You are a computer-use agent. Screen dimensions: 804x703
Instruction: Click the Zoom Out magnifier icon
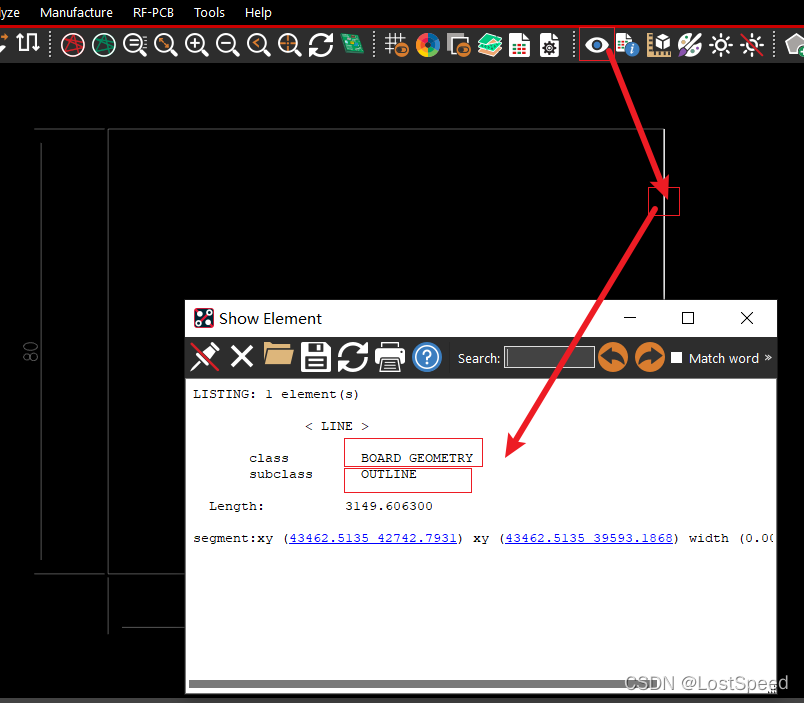pyautogui.click(x=228, y=45)
